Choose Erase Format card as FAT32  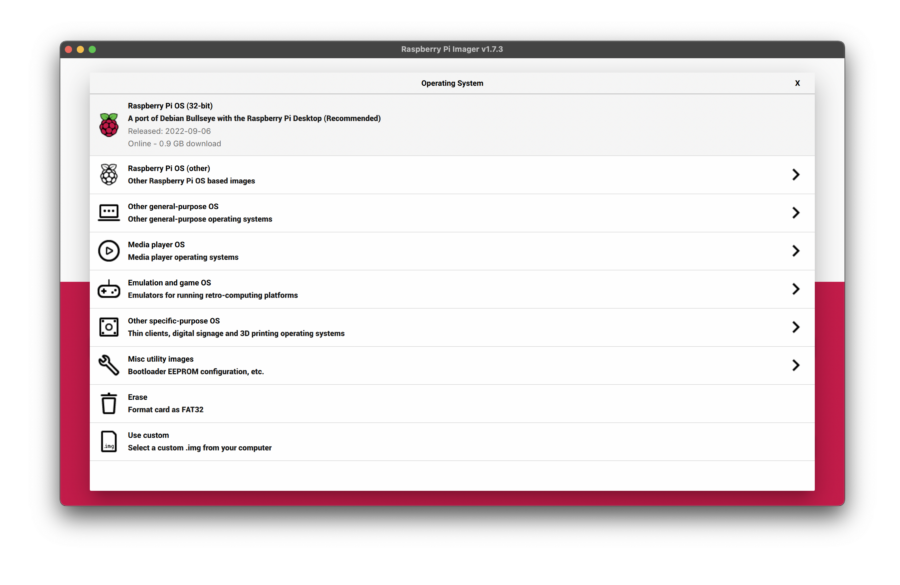tap(166, 403)
